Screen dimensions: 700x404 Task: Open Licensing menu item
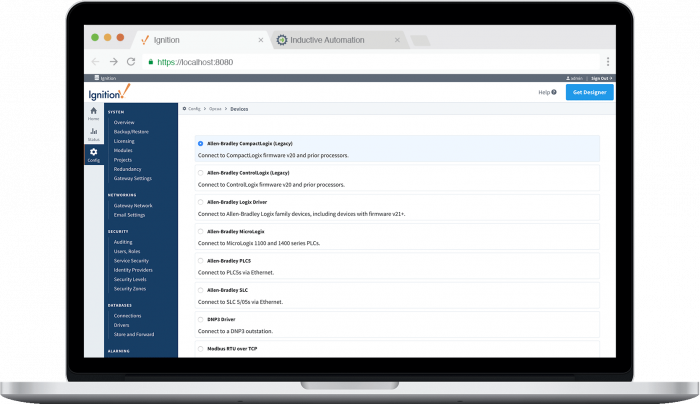124,141
